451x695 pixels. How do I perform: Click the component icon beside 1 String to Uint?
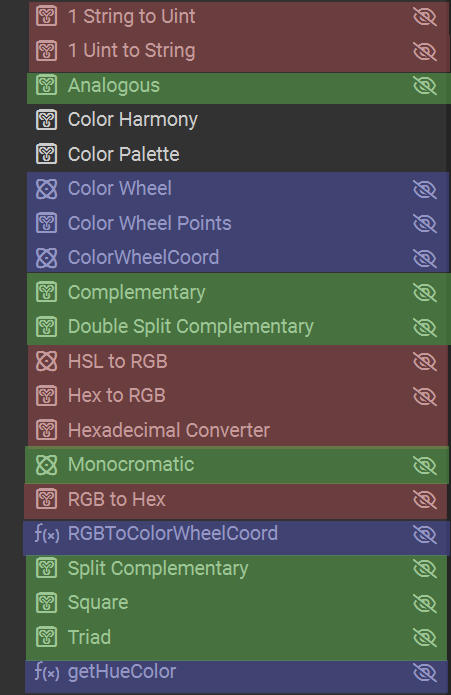pos(47,16)
